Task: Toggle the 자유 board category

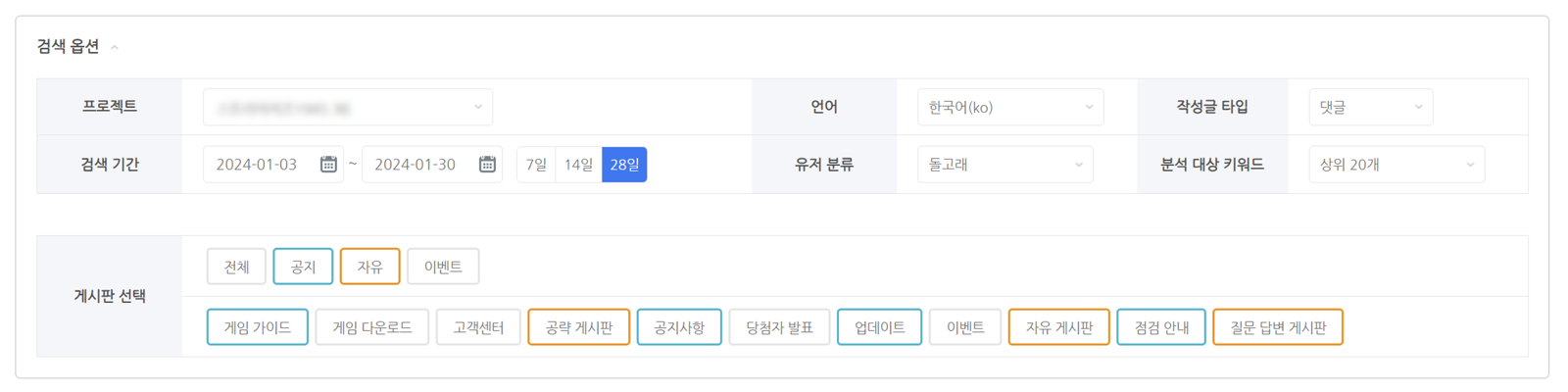Action: pos(369,267)
